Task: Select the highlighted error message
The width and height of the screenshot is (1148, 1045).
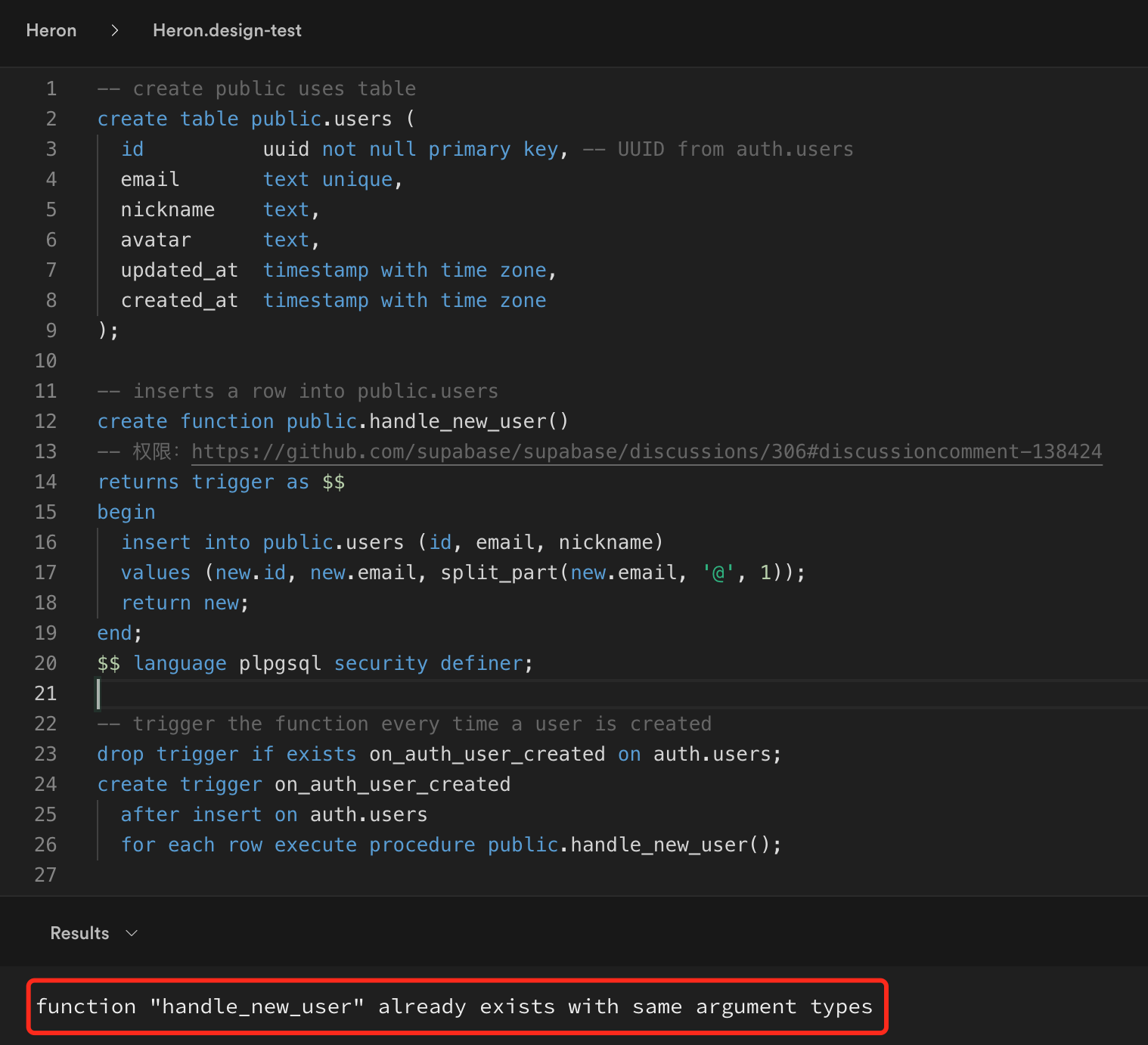Action: coord(454,1006)
